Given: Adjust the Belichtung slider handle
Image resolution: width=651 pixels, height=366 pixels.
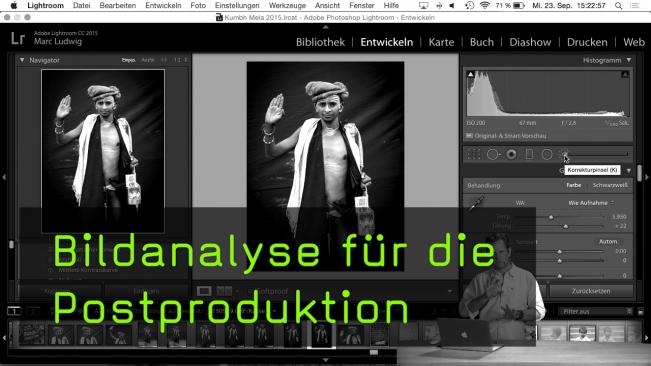Looking at the screenshot, I should click(x=559, y=251).
